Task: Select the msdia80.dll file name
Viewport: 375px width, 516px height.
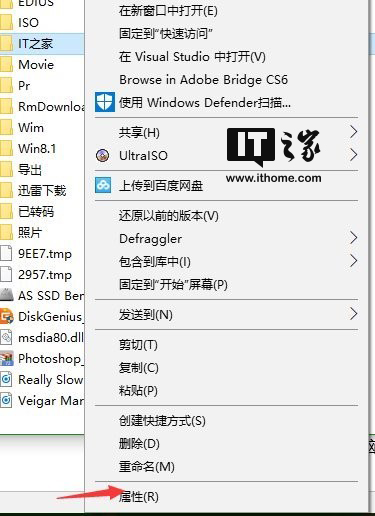Action: (x=51, y=338)
